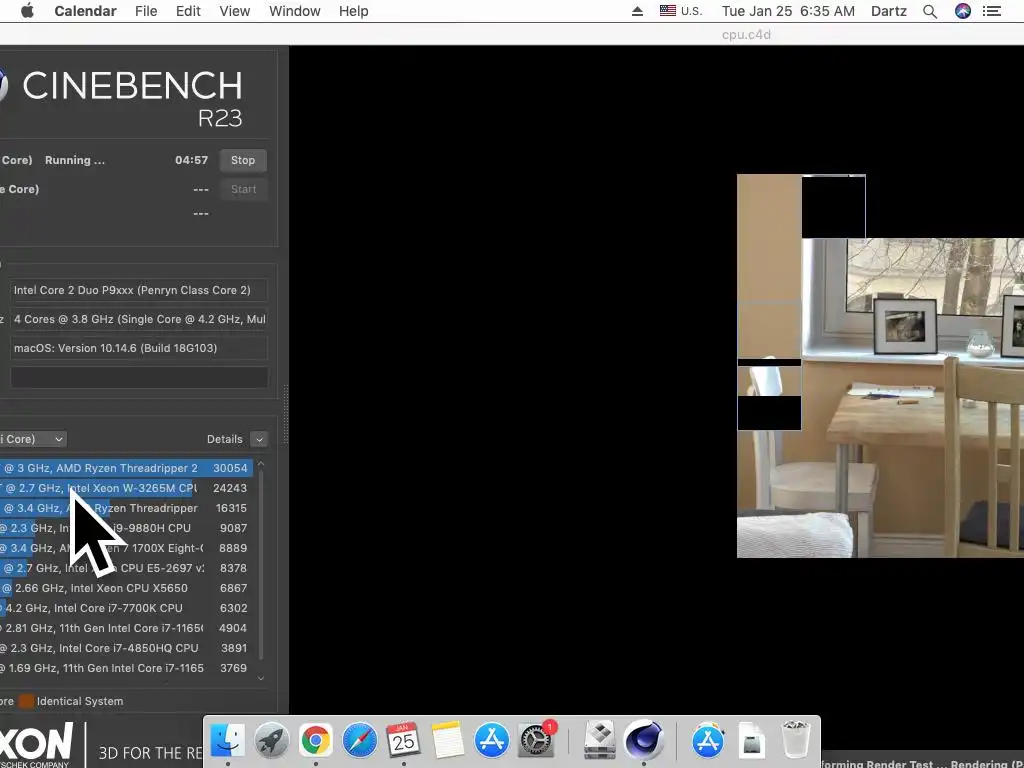Open the U.S. input source flag menu
The image size is (1024, 768).
[x=680, y=11]
